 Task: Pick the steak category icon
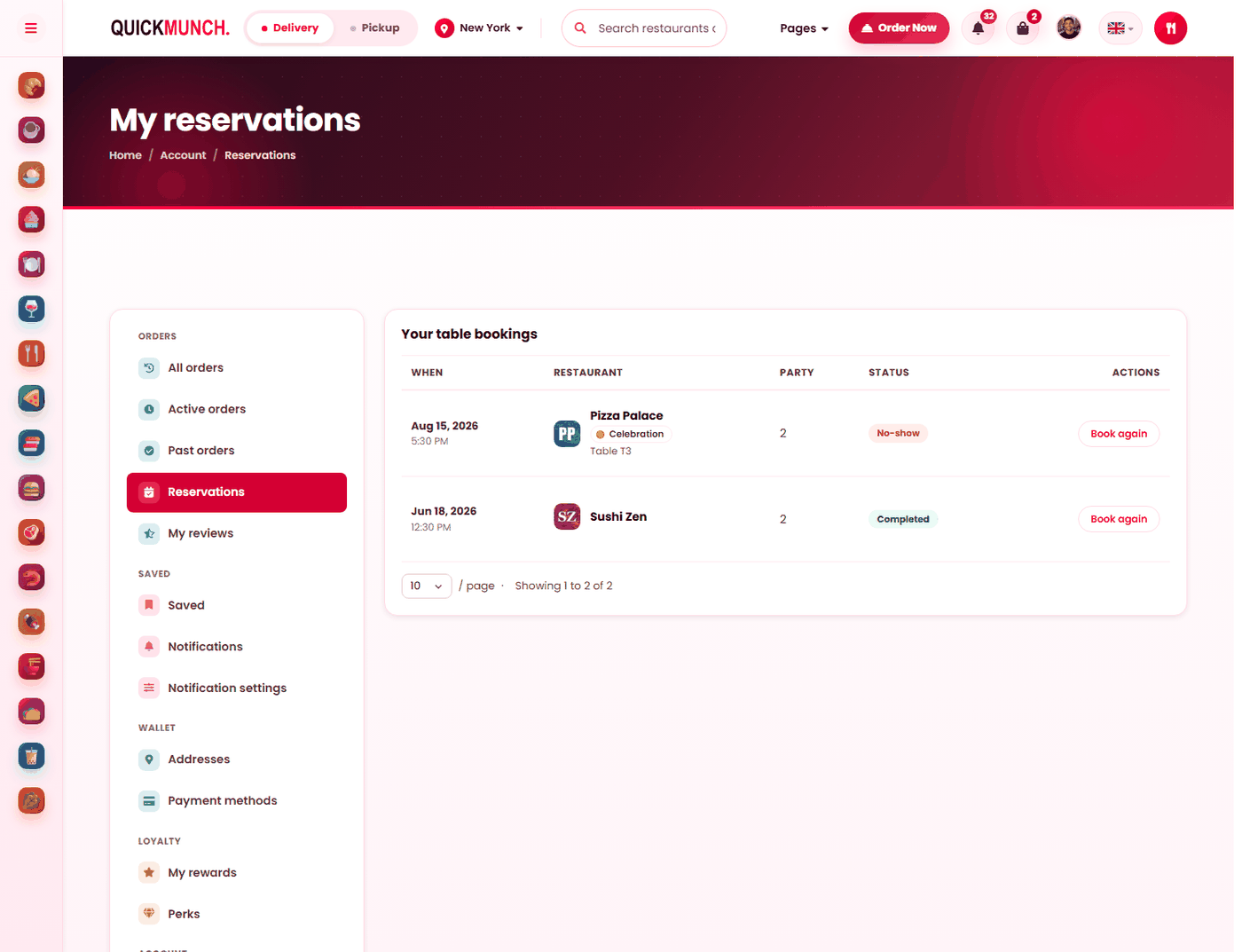[31, 533]
